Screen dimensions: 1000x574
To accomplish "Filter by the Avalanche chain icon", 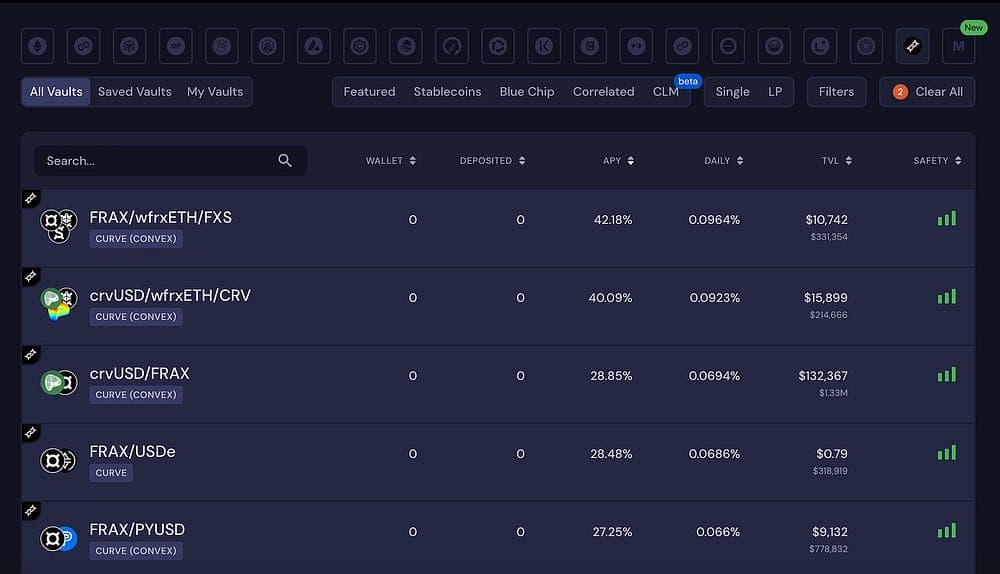I will click(314, 46).
